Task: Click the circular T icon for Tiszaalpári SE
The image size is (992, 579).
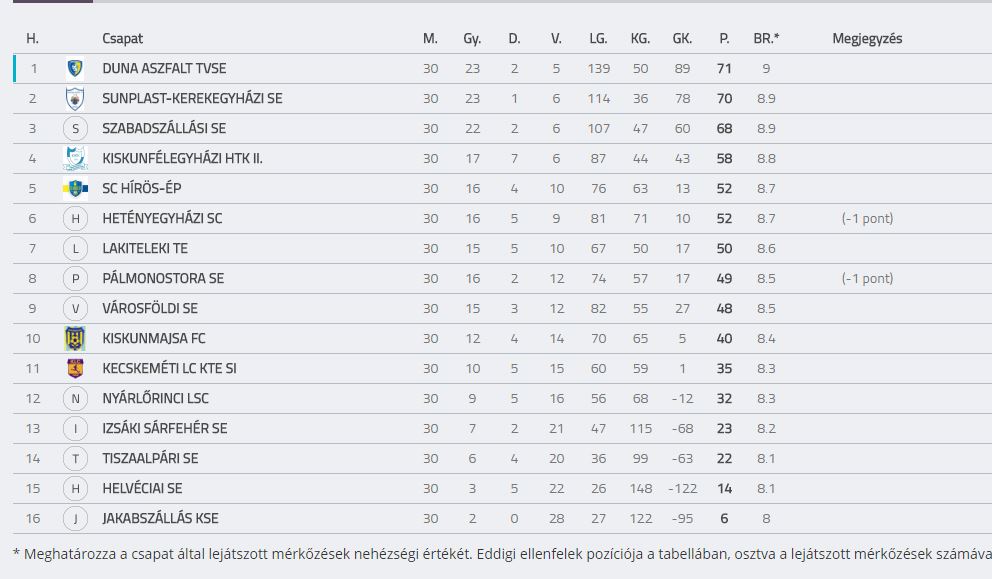Action: click(x=75, y=459)
